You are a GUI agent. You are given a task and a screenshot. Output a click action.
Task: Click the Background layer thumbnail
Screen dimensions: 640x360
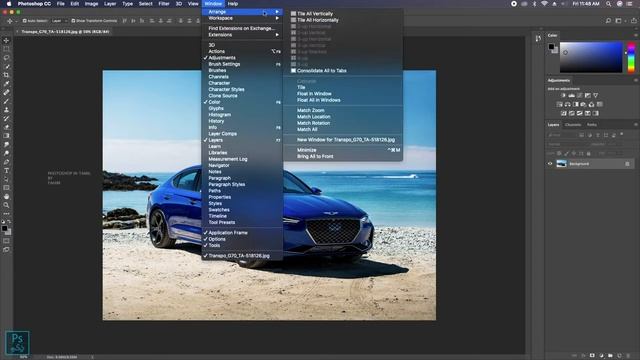pos(562,164)
